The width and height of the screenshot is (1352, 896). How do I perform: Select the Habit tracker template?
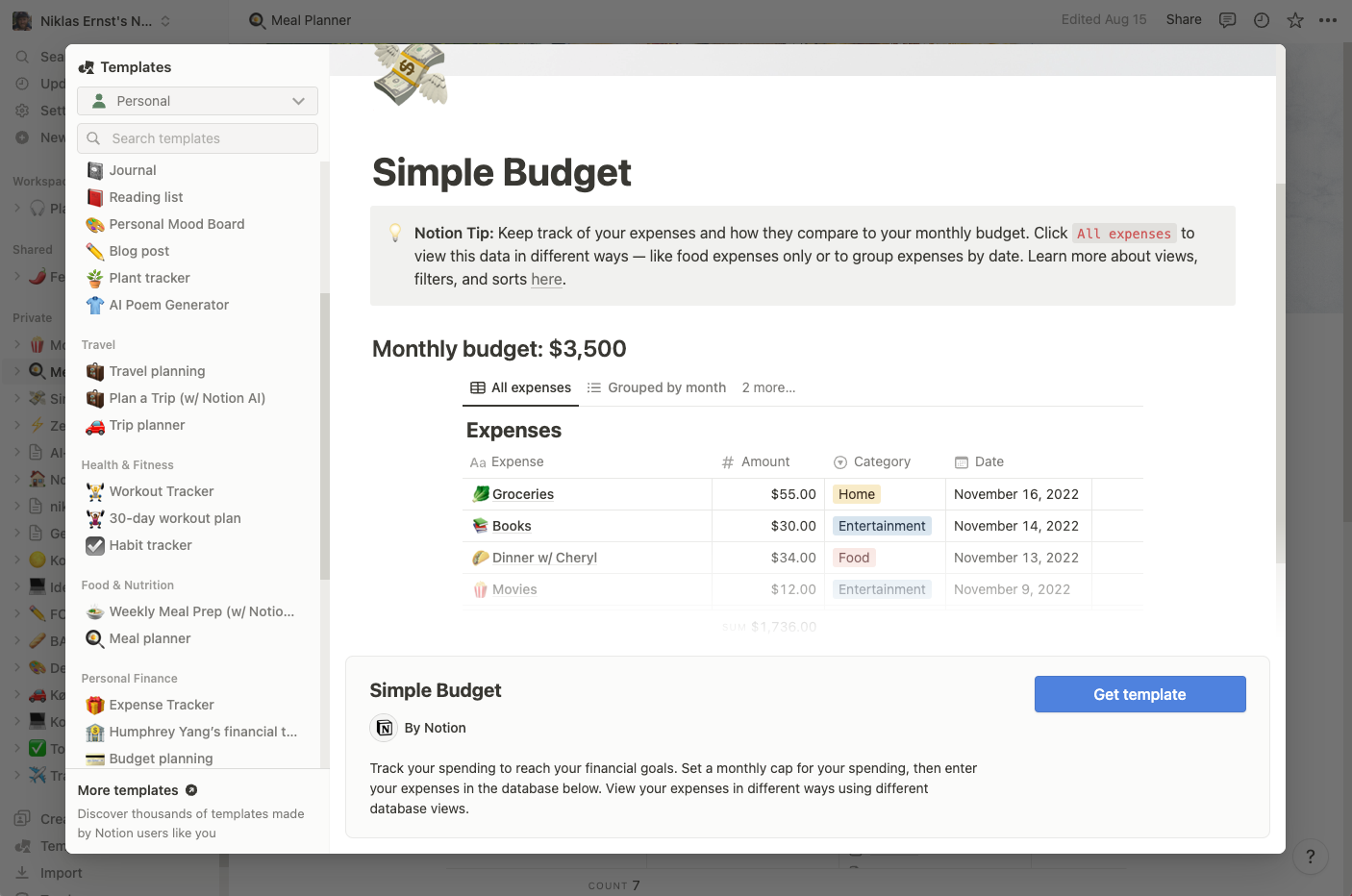point(197,545)
